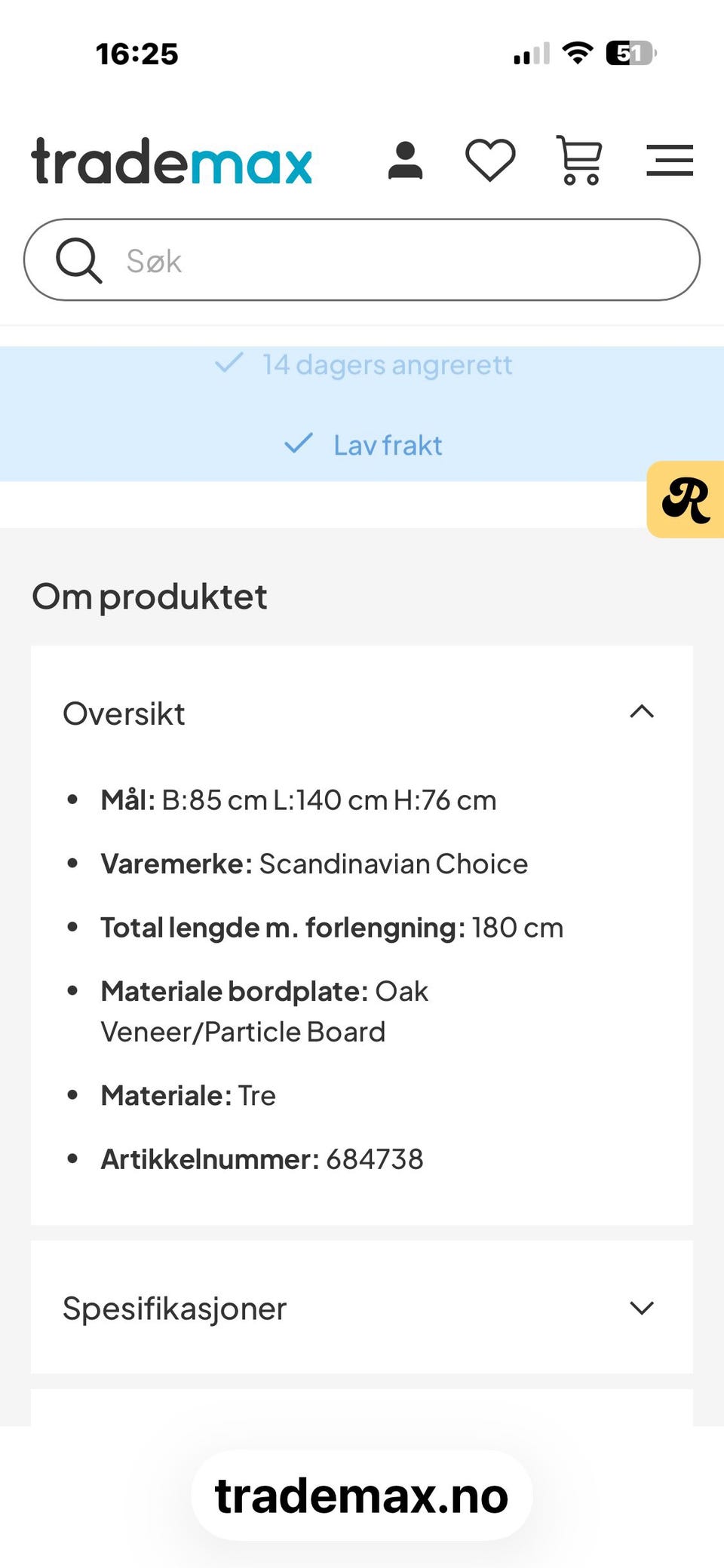
Task: Click the trademax logo
Action: tap(172, 161)
